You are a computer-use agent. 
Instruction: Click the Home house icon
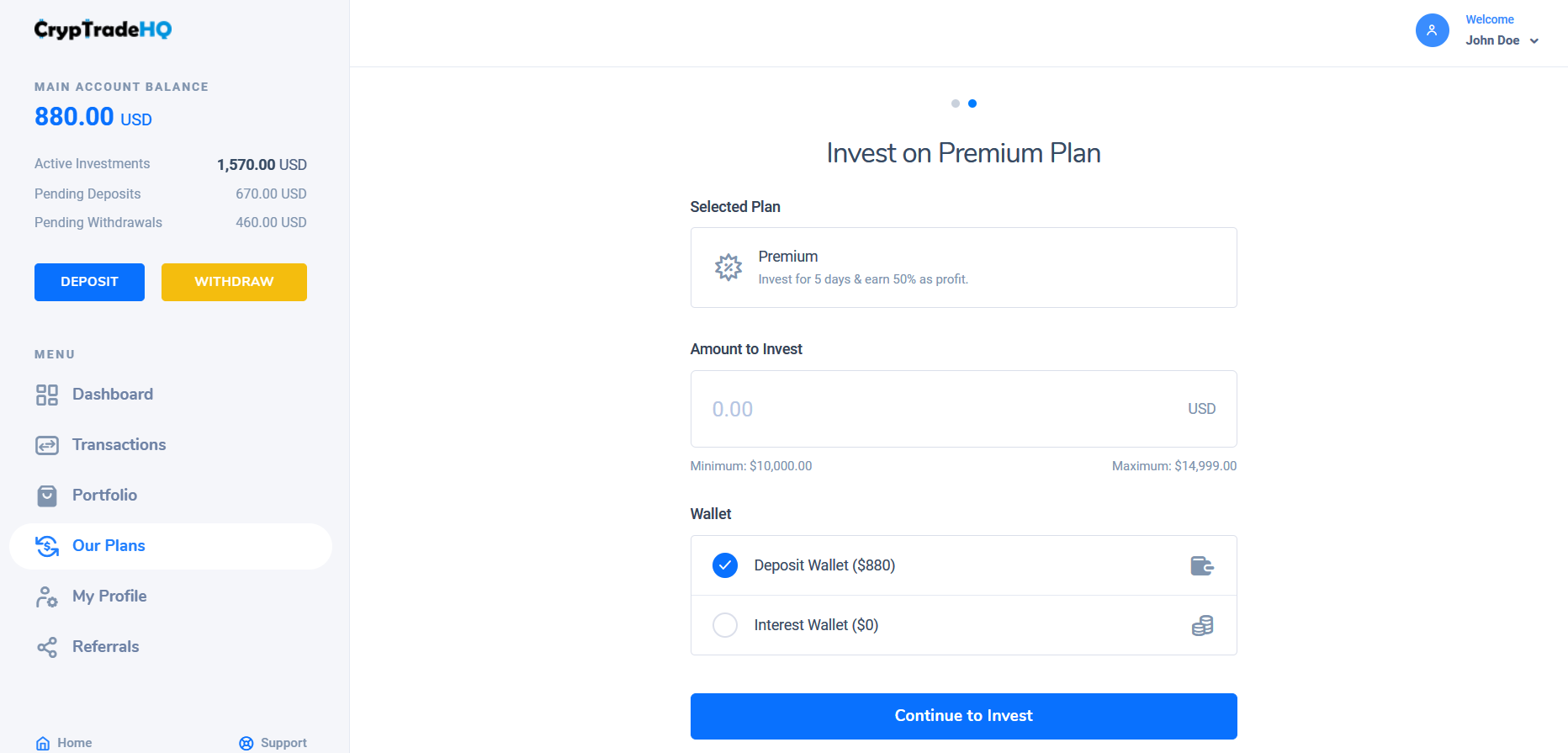pyautogui.click(x=43, y=743)
